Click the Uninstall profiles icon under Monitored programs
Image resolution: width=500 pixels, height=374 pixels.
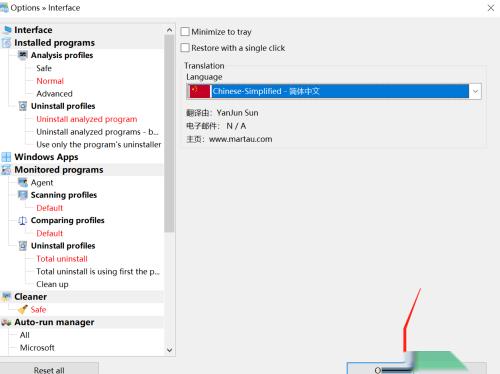[x=23, y=246]
